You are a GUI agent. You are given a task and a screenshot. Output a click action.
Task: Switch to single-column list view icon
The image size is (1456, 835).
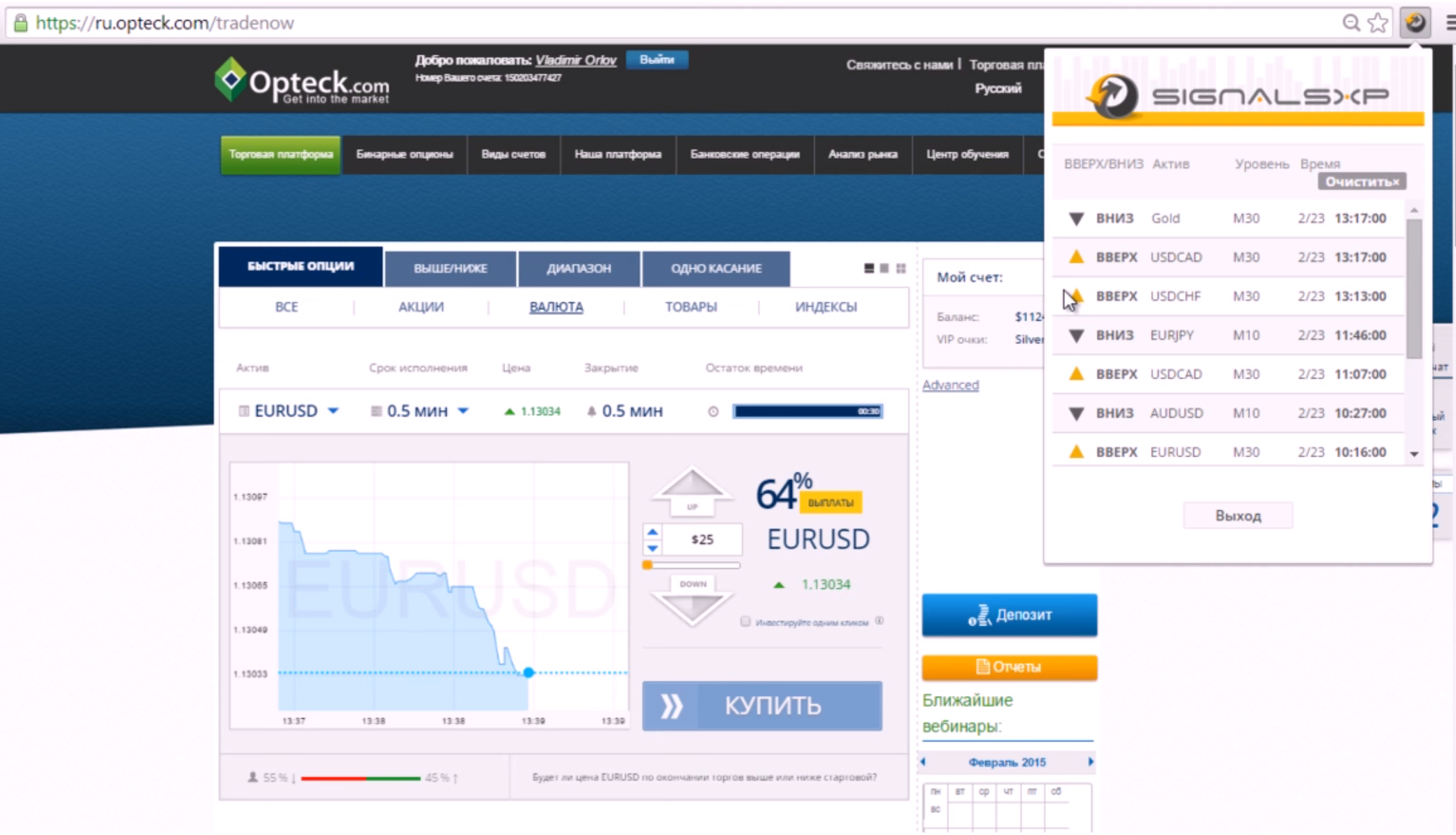(x=869, y=268)
